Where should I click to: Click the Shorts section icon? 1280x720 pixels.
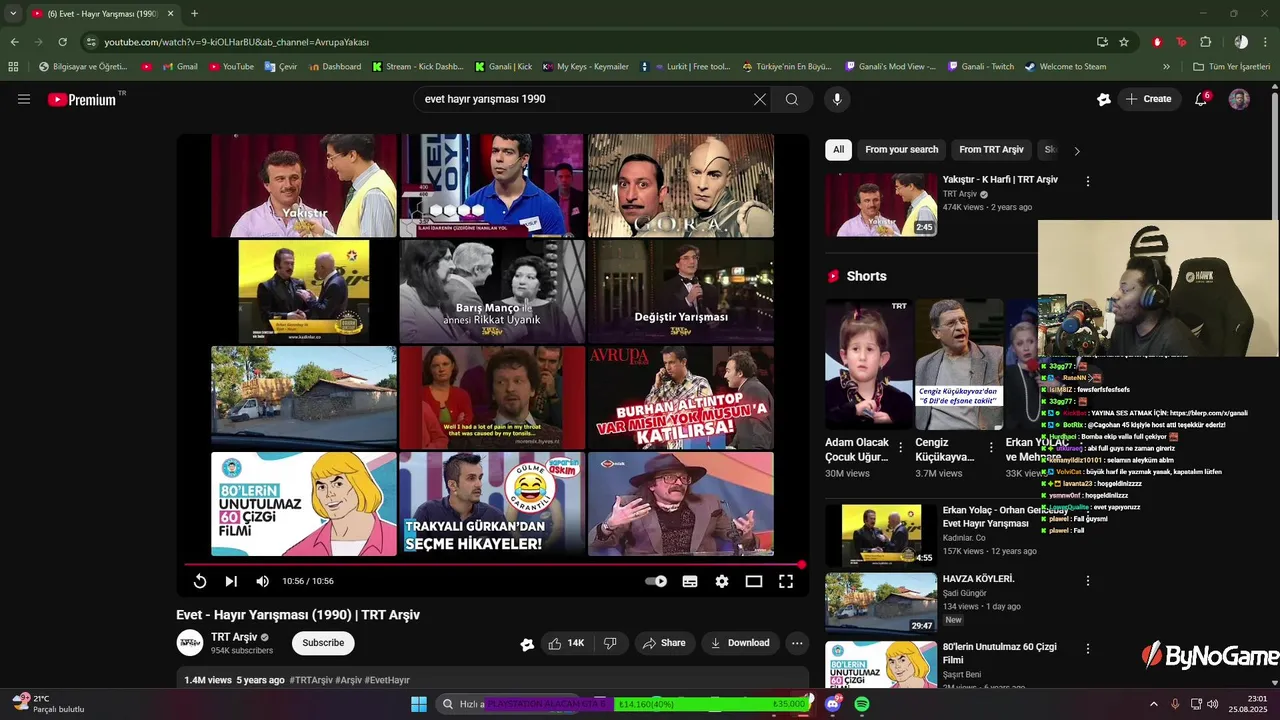[833, 276]
